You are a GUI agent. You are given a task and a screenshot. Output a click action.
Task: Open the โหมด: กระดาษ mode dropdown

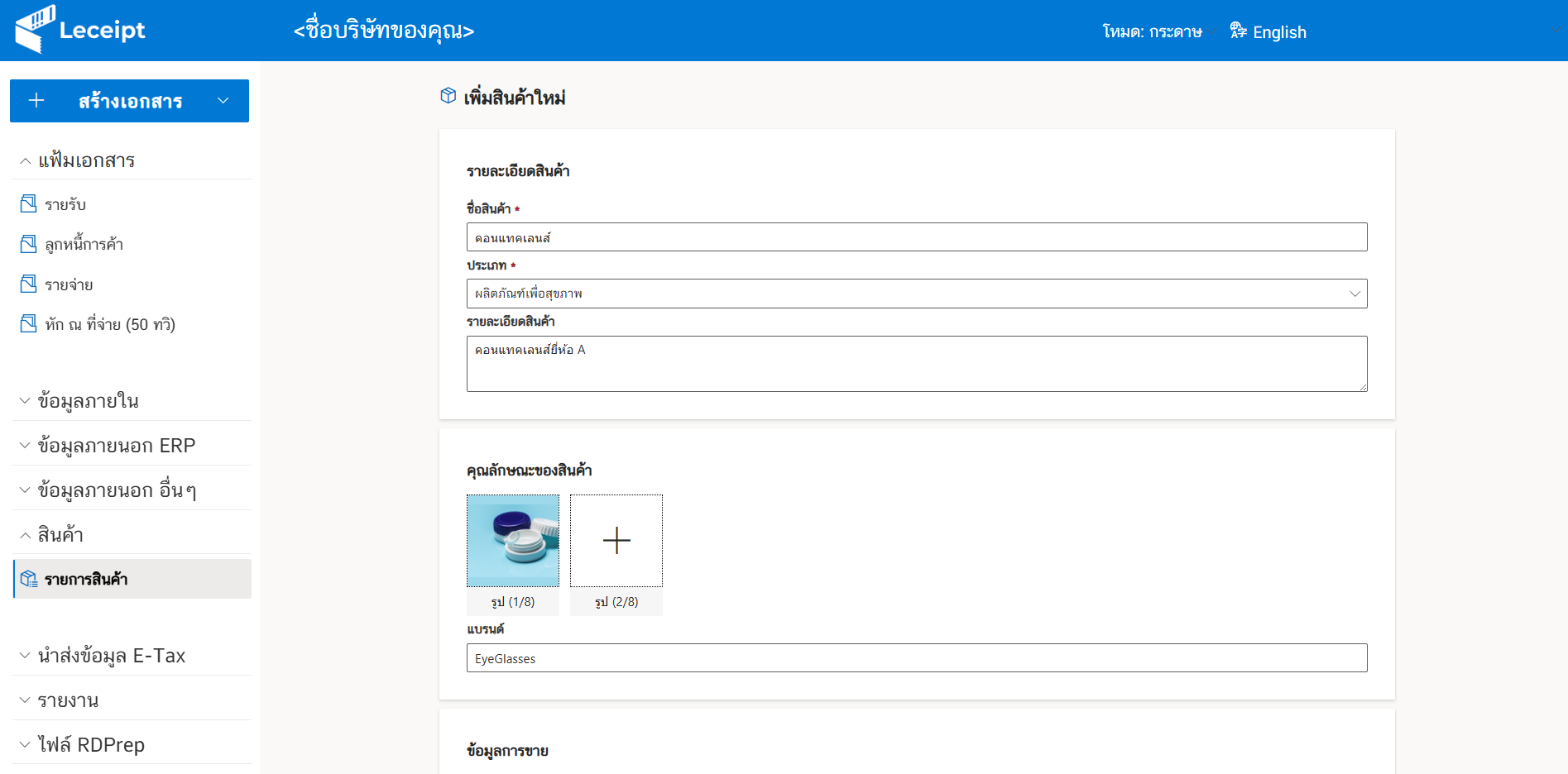point(1158,31)
